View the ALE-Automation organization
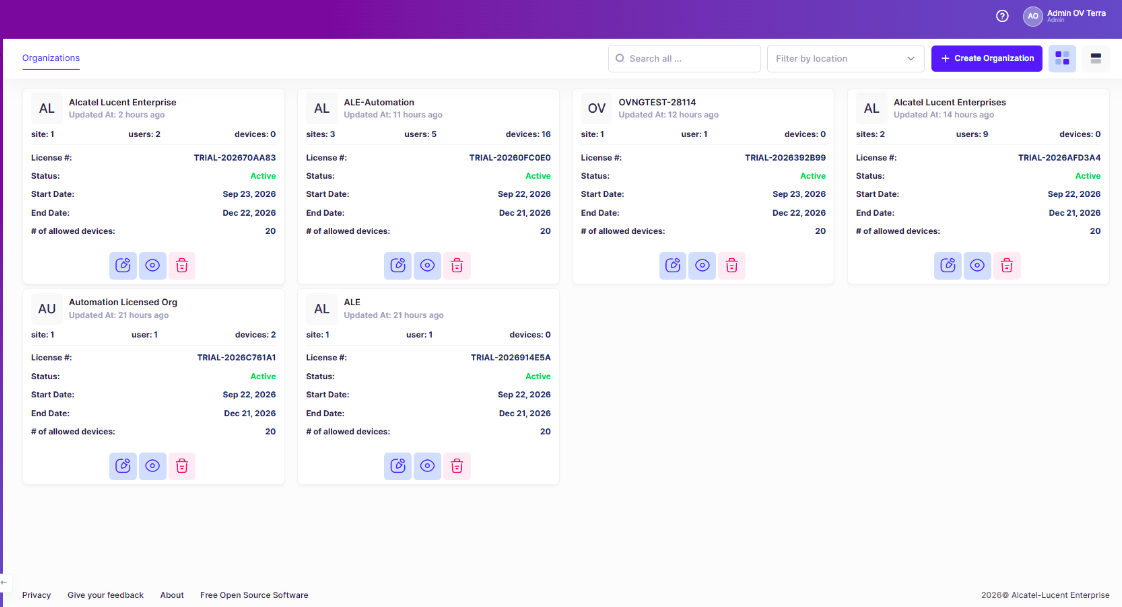The width and height of the screenshot is (1122, 607). (427, 266)
